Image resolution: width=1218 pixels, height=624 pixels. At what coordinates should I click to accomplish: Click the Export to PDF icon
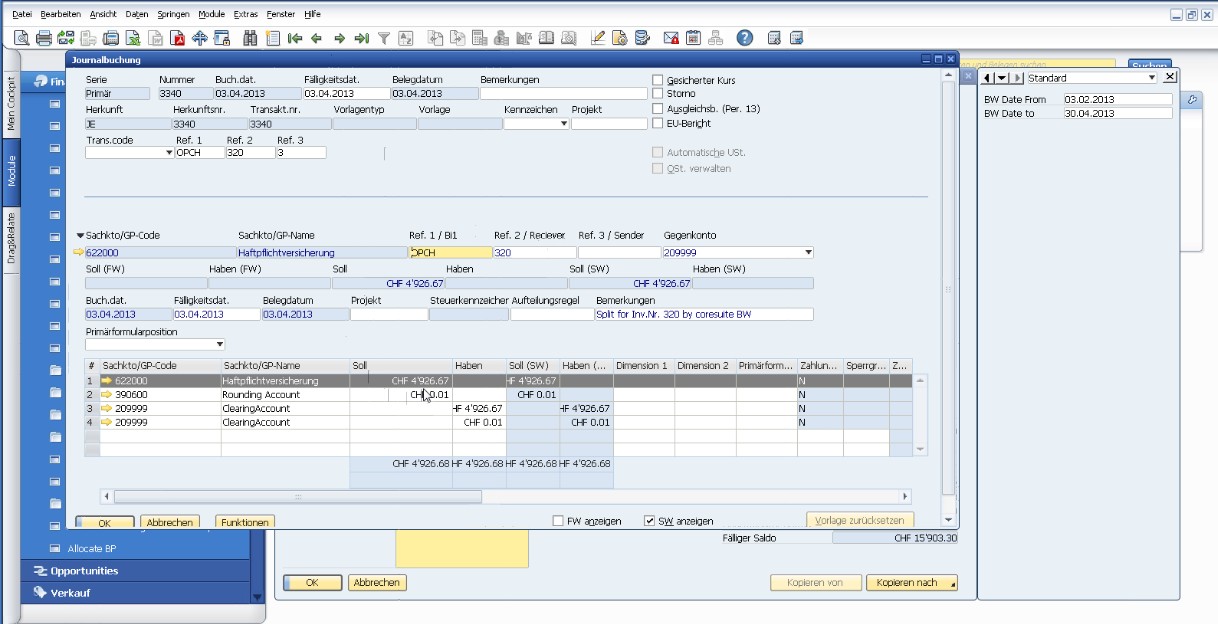pos(178,38)
